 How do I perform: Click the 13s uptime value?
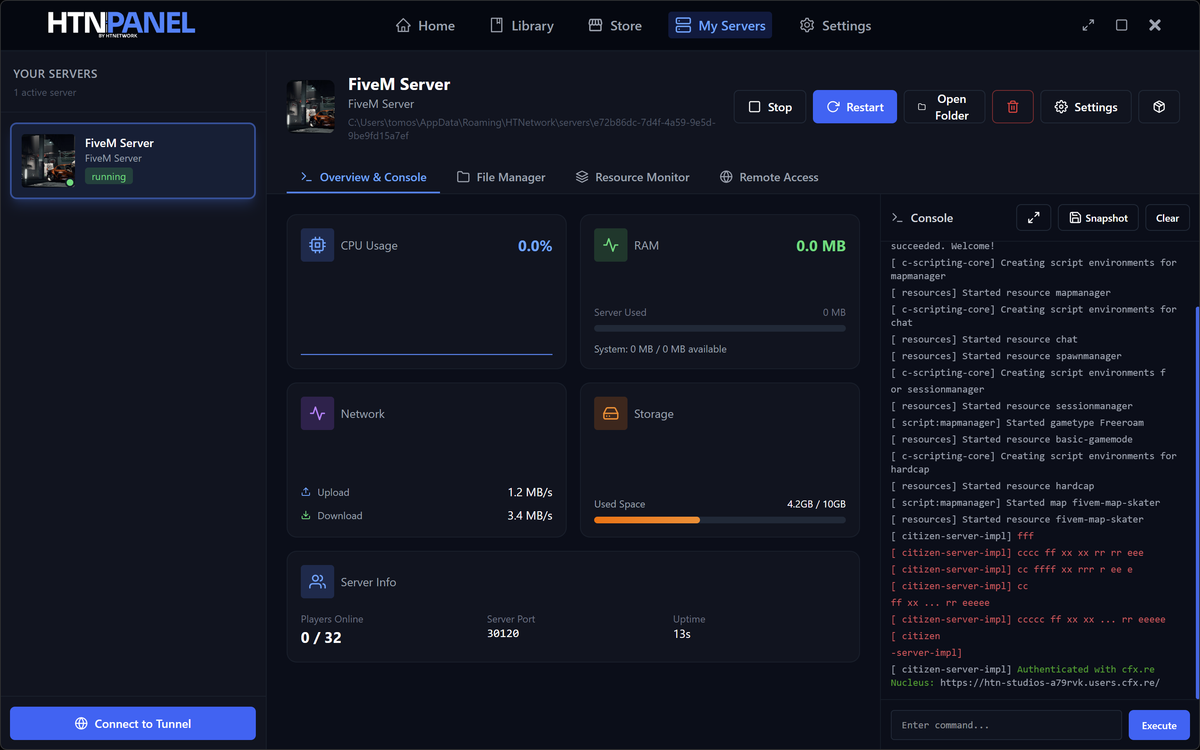point(682,634)
